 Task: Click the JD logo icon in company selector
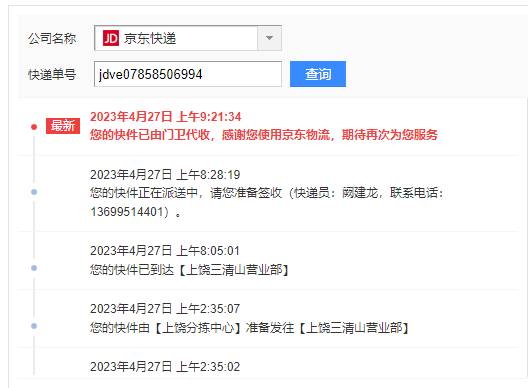[110, 38]
